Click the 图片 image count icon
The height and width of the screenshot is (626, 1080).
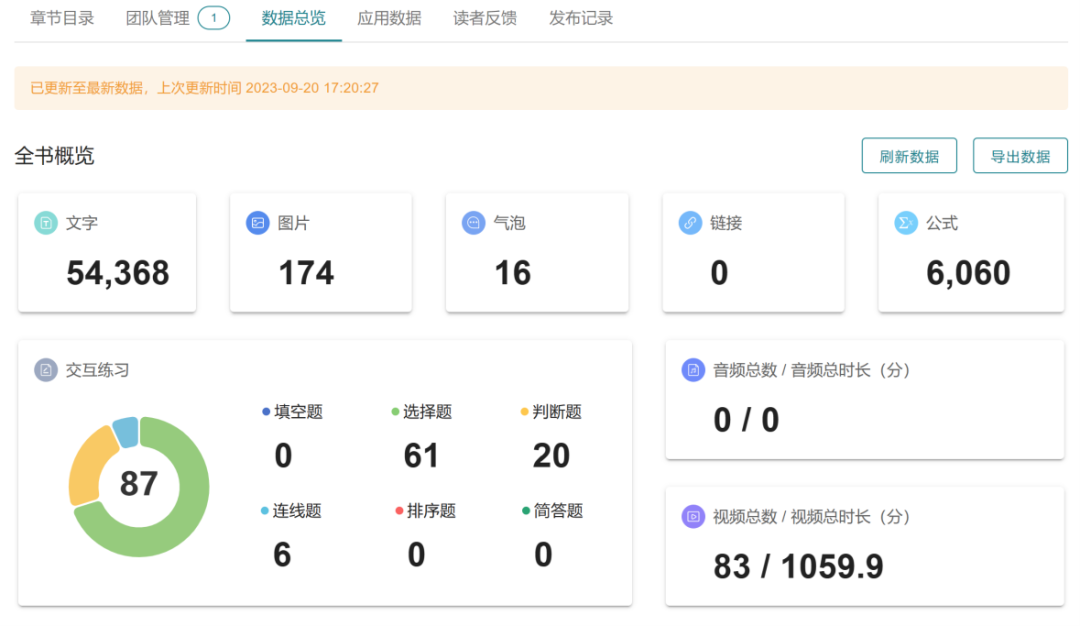258,223
